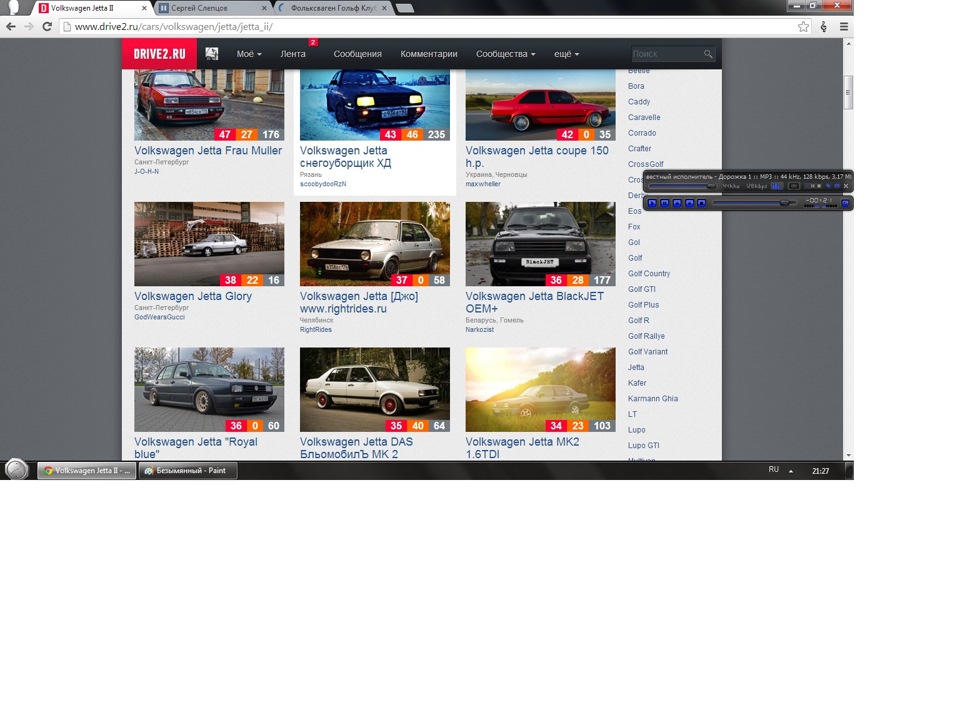This screenshot has height=720, width=960.
Task: Open user profile J-O-H-N
Action: (x=146, y=171)
